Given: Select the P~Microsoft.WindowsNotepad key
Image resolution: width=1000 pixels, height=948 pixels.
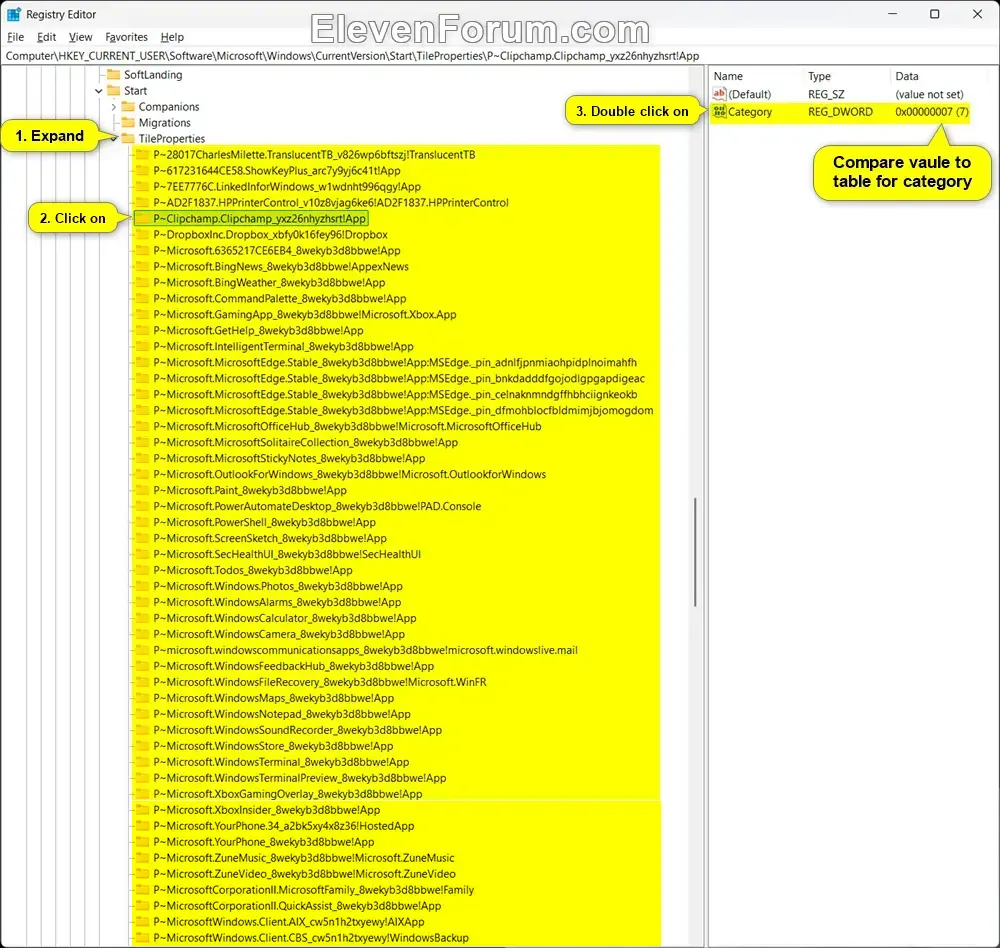Looking at the screenshot, I should click(282, 714).
